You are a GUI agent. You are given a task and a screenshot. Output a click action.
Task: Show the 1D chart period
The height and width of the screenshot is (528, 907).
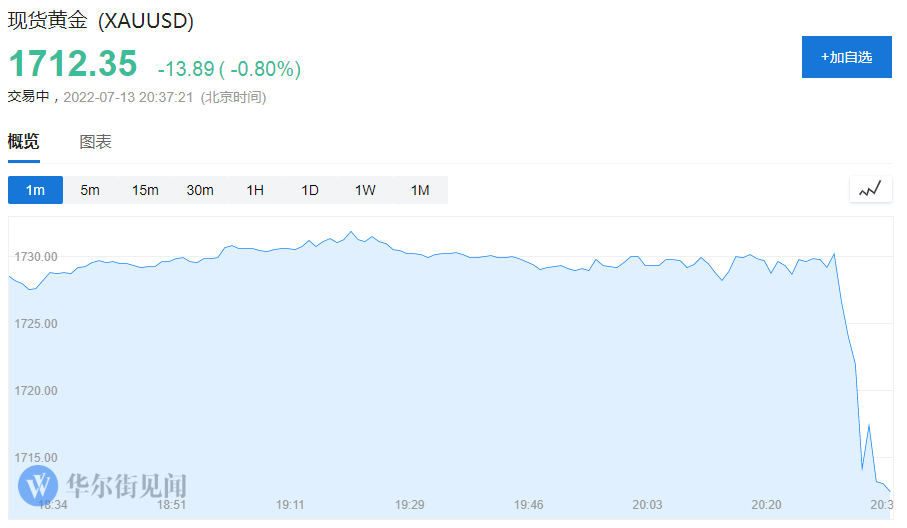(x=310, y=190)
